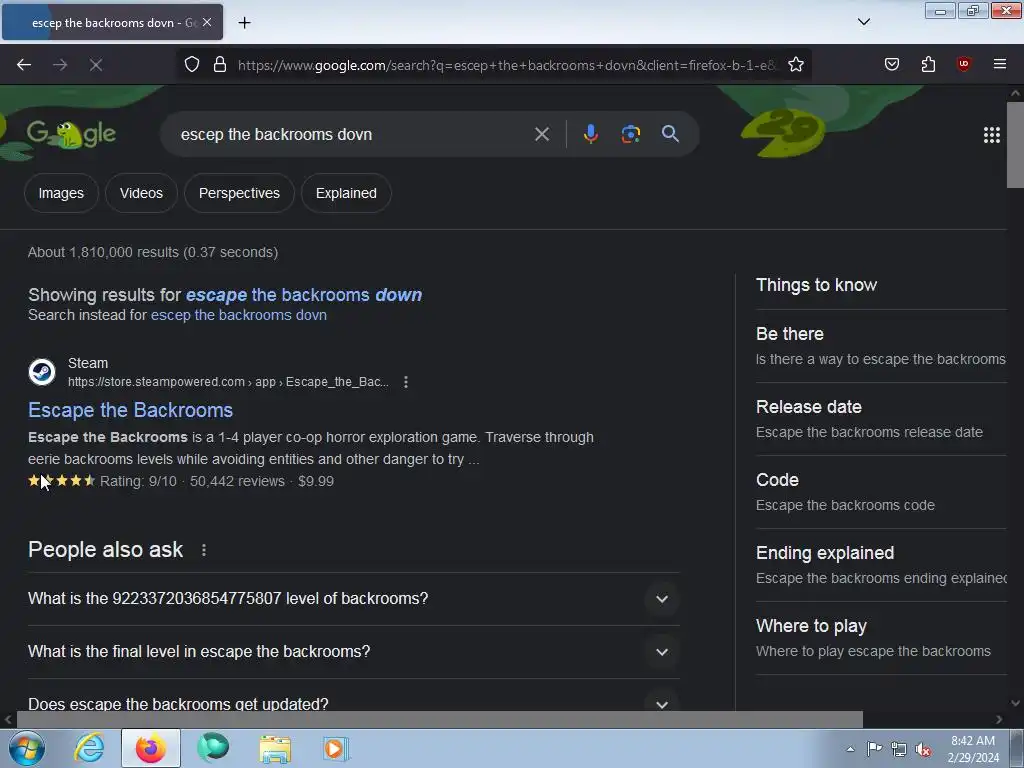
Task: Click the 'About 1,810,000 results' text
Action: 153,252
